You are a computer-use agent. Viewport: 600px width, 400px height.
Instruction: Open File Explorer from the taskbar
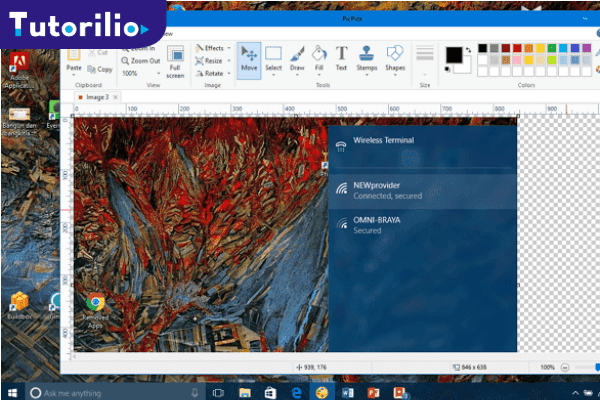click(x=245, y=393)
